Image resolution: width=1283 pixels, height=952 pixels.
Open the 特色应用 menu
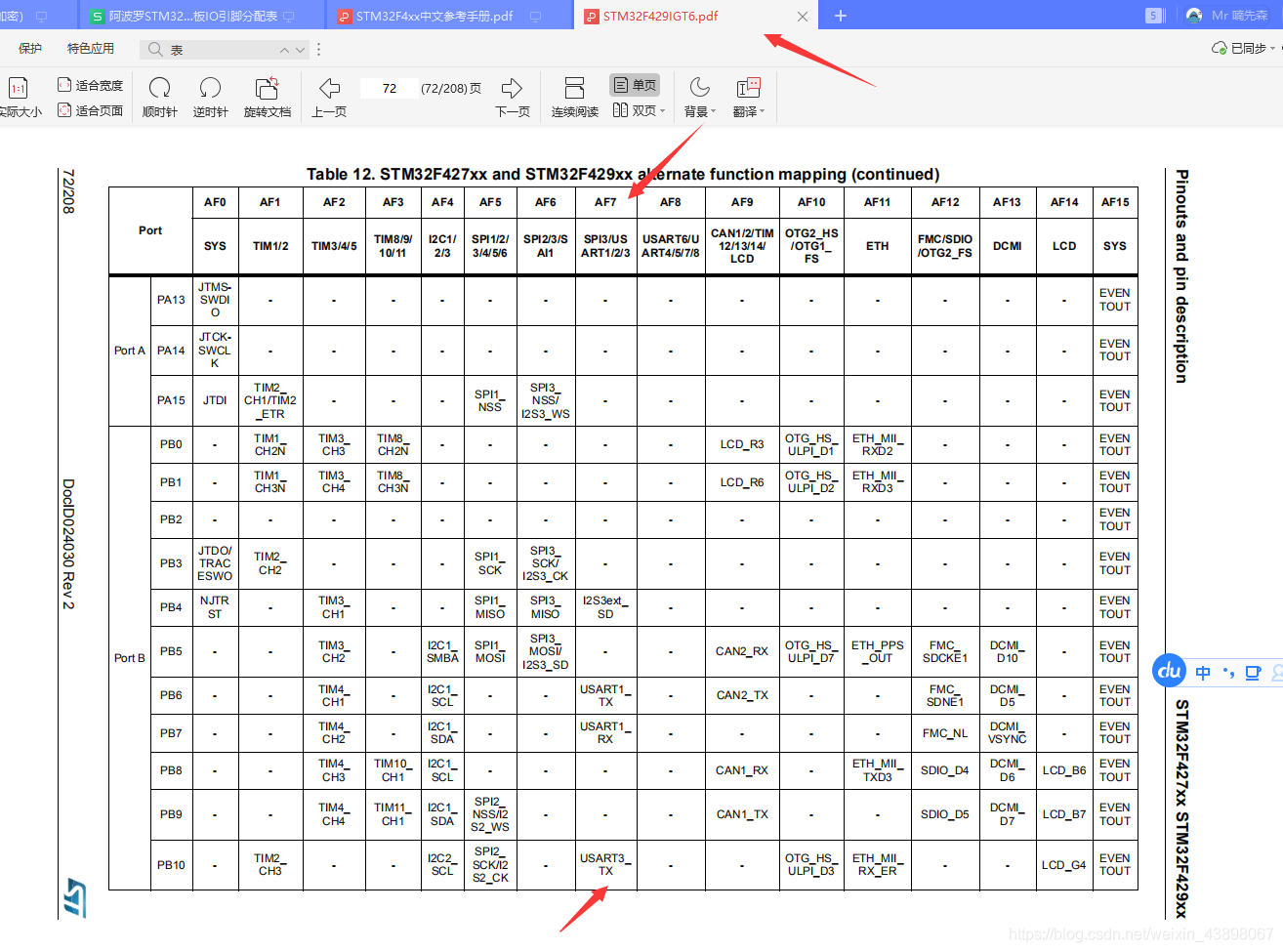click(91, 49)
